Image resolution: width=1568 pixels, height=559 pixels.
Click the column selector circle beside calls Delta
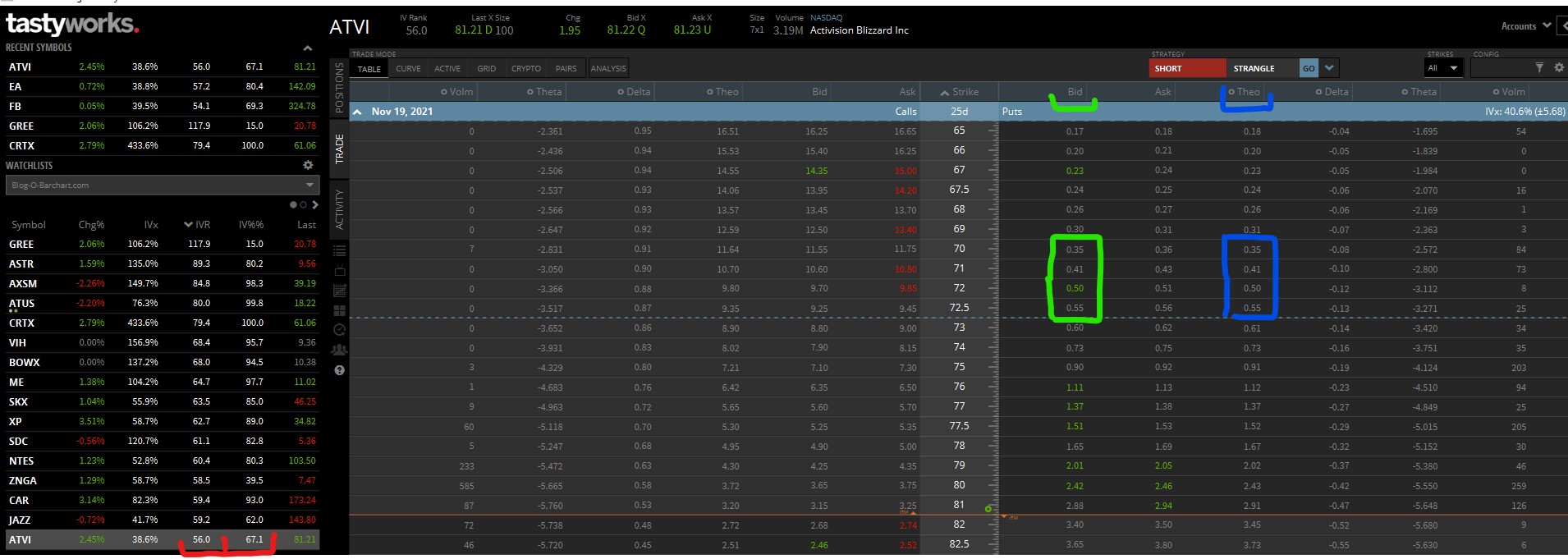(621, 92)
